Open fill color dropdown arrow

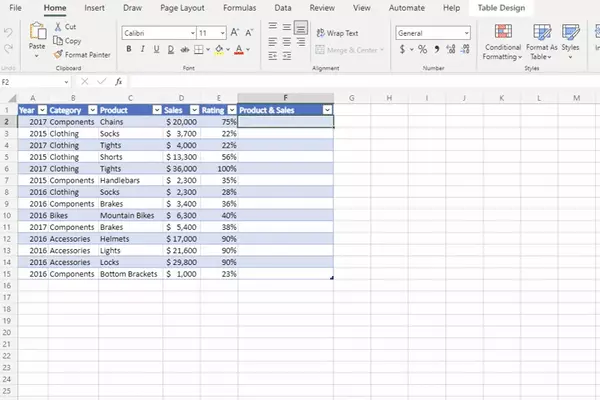(228, 49)
